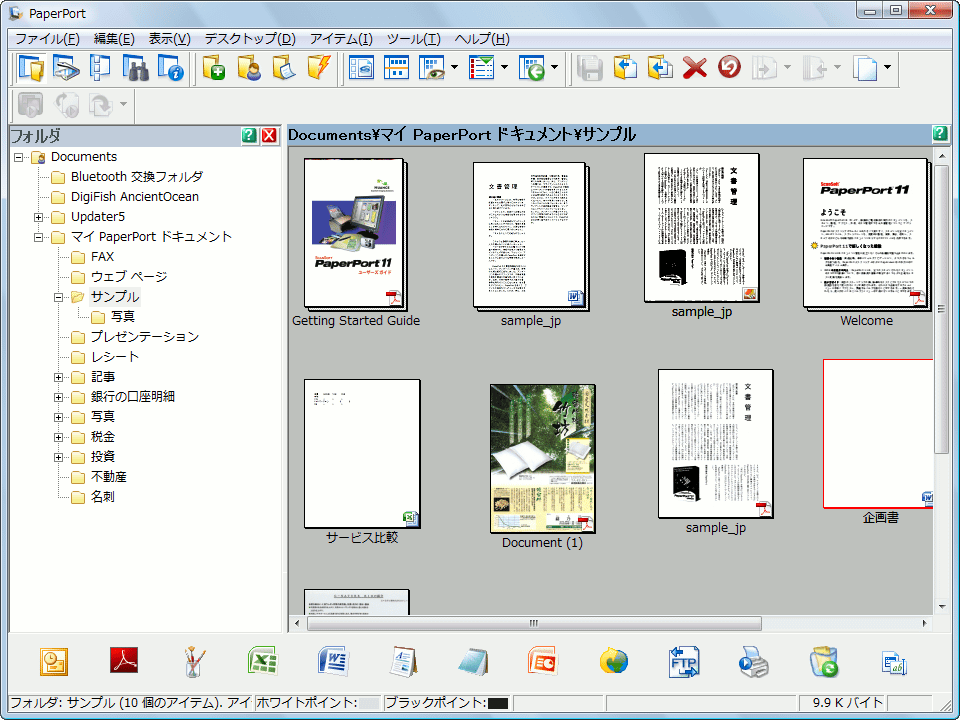Open the ファイル(F) menu
Image resolution: width=960 pixels, height=720 pixels.
click(x=47, y=39)
